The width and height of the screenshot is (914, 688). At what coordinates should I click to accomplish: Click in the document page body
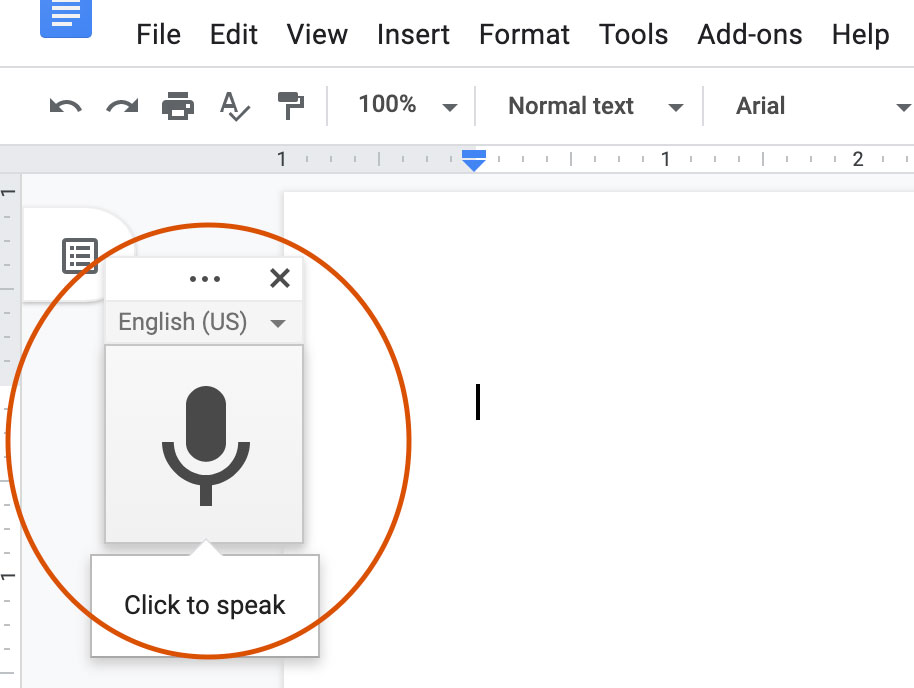[620, 450]
